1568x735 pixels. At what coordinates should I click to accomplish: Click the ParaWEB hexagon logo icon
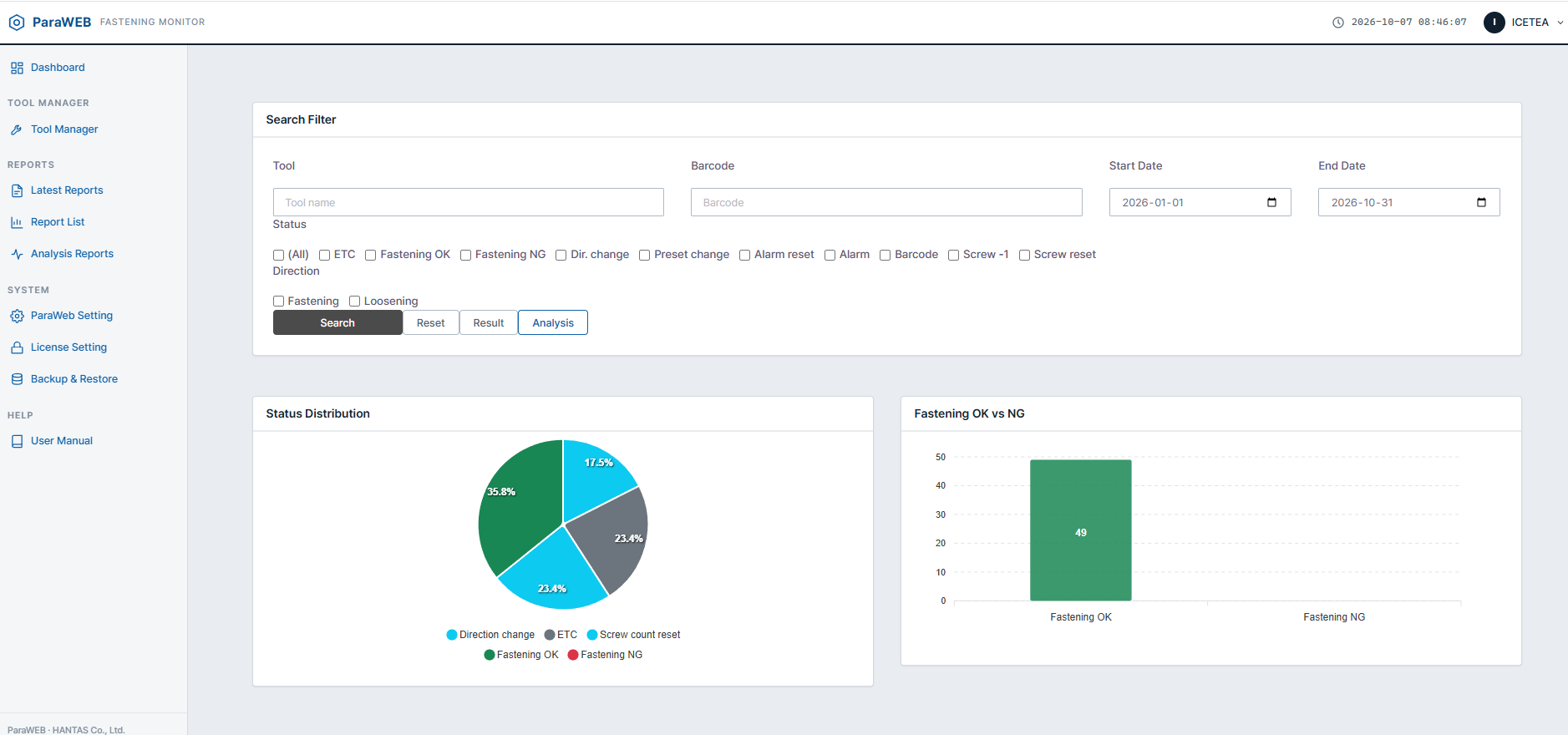[17, 23]
